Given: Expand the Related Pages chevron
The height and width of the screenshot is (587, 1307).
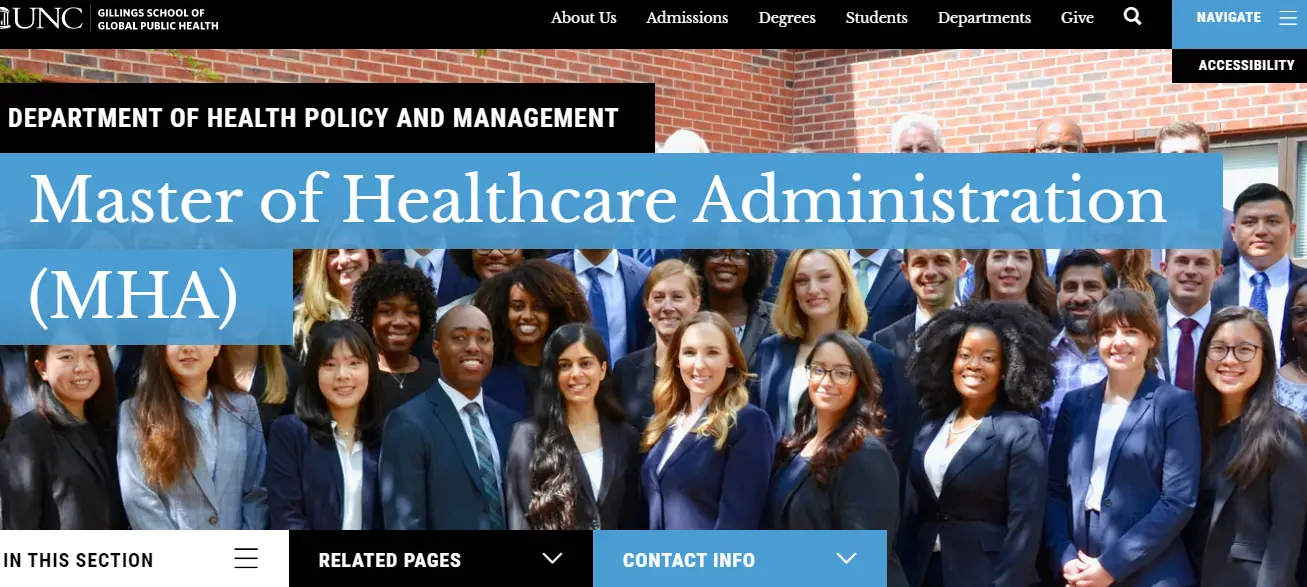Looking at the screenshot, I should tap(552, 558).
